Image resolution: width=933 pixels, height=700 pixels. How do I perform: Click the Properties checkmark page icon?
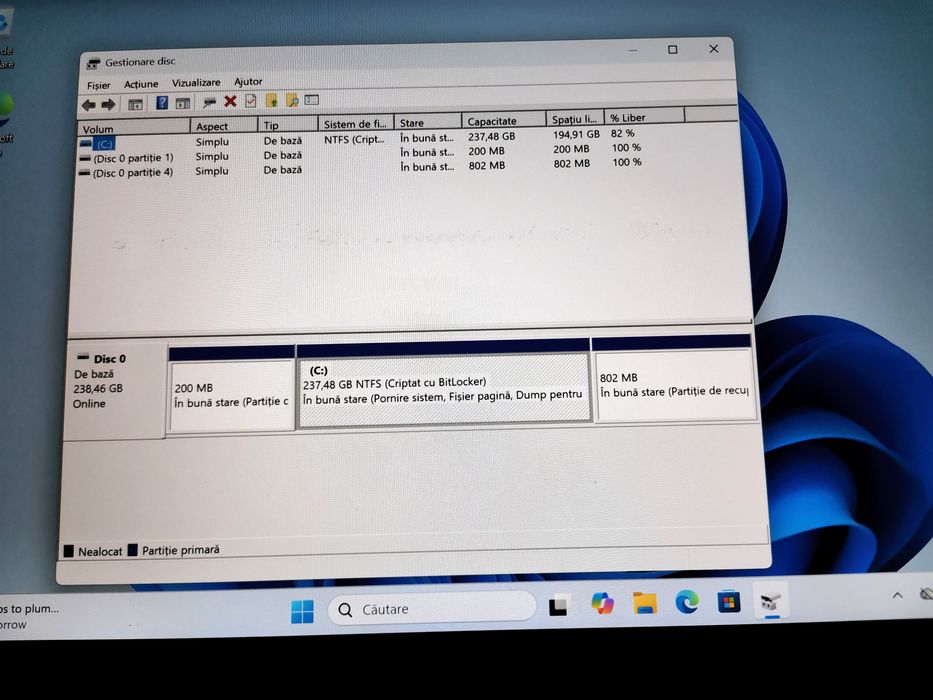pos(251,101)
